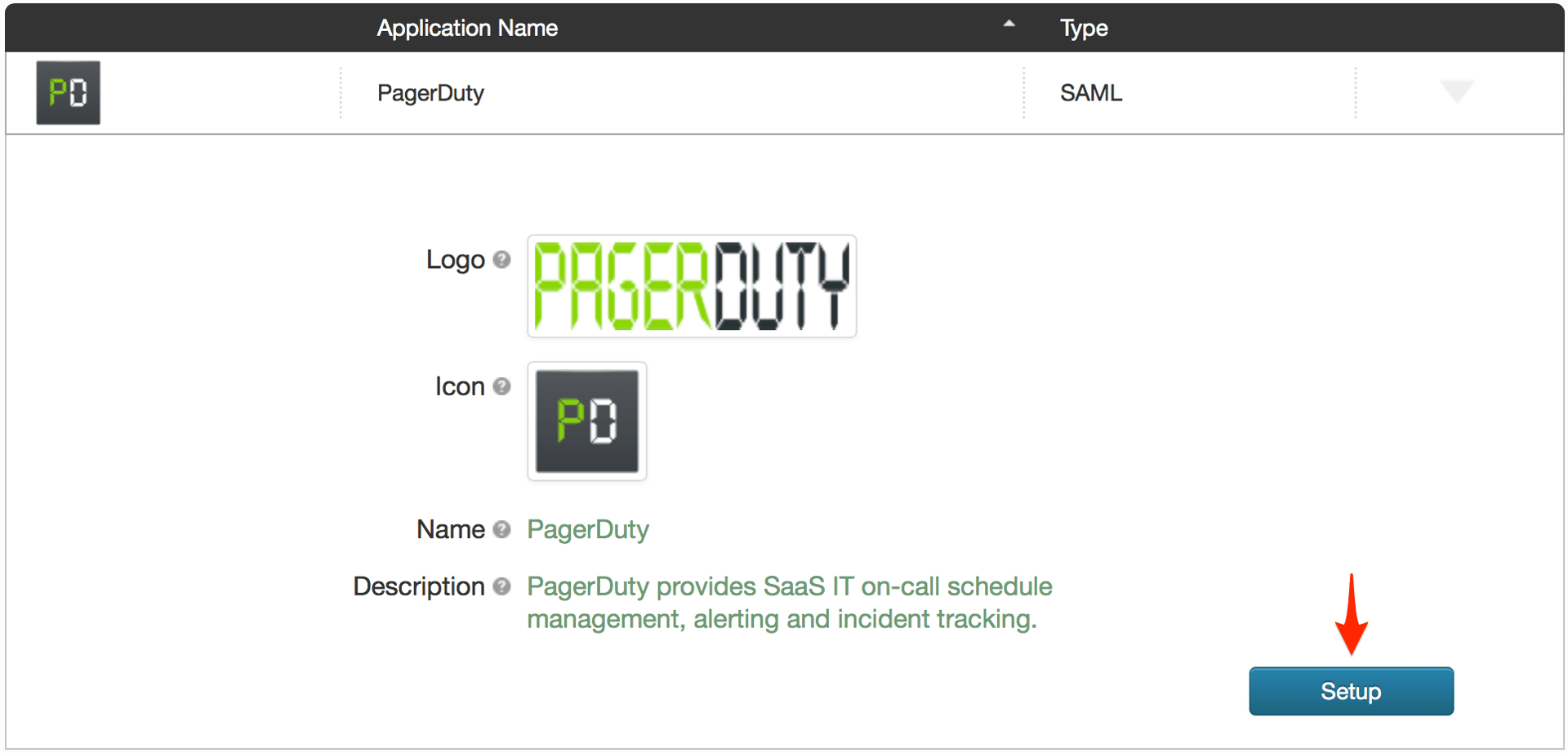Click the PagerDuty PD icon in the application row

point(68,92)
